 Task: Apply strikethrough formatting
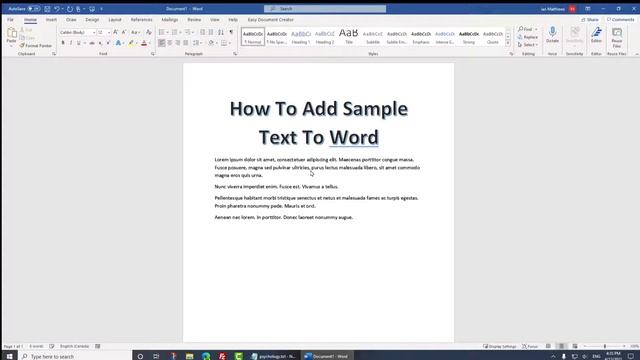click(92, 43)
